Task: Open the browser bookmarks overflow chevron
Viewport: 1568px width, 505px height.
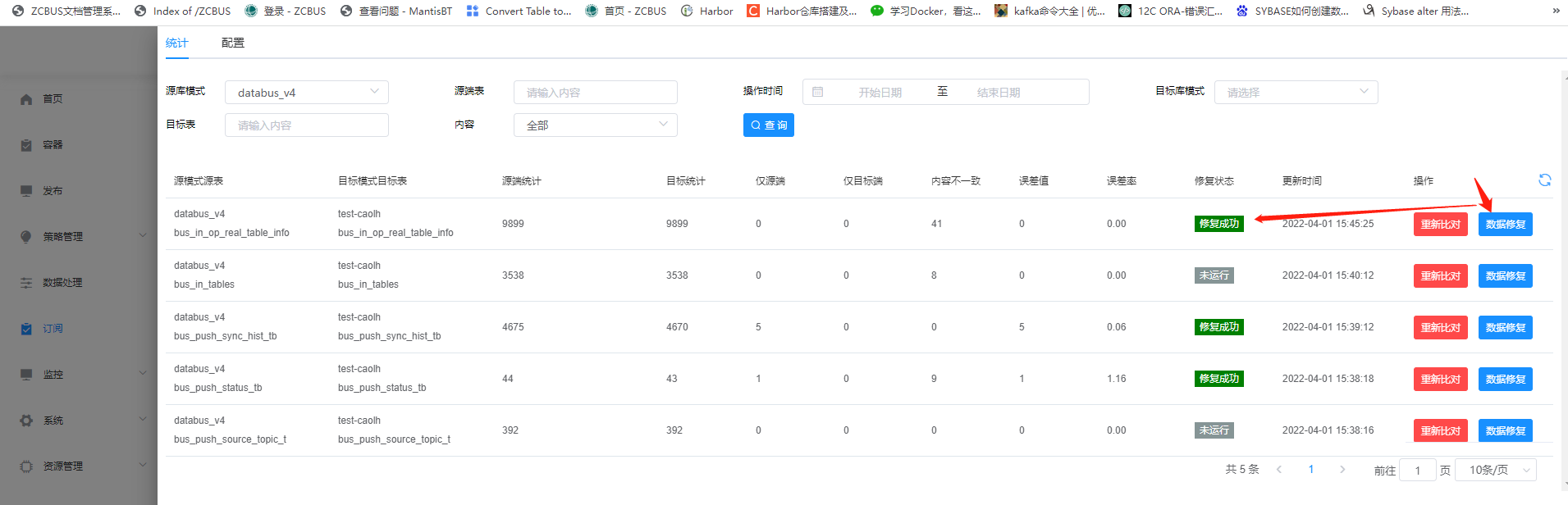Action: [x=1556, y=11]
